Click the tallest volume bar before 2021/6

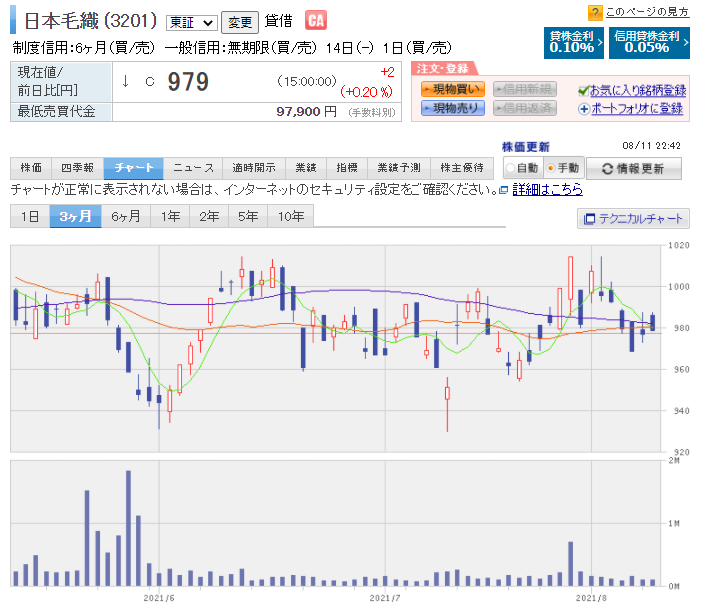pos(128,528)
